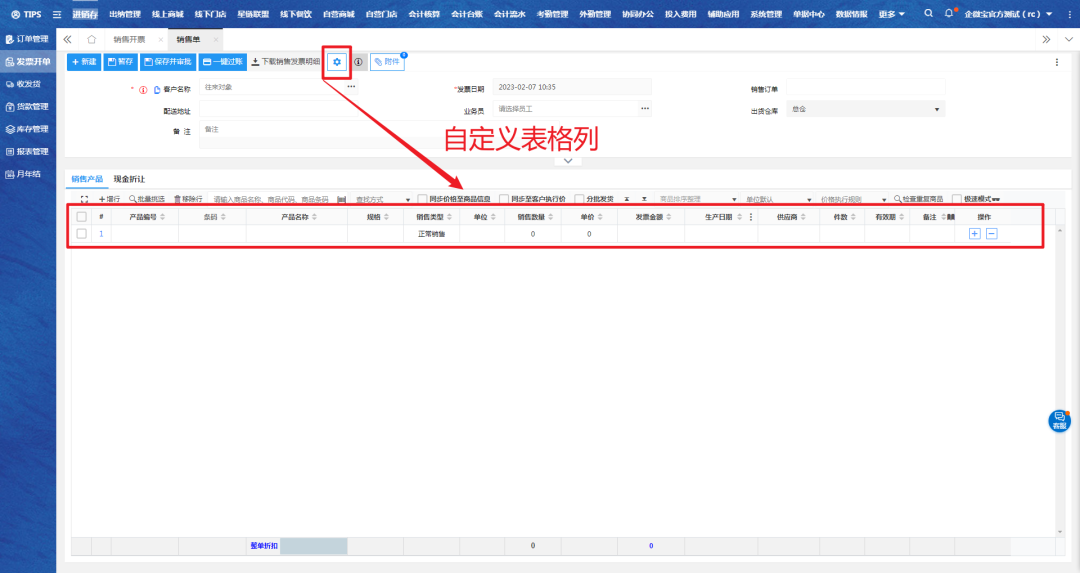The height and width of the screenshot is (573, 1080).
Task: Tick the 分批发货 checkbox
Action: coord(579,199)
